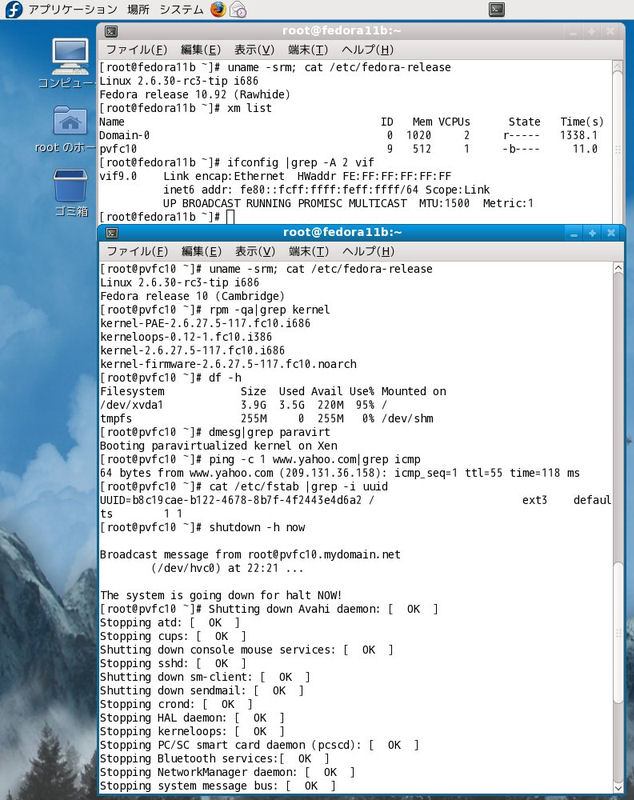Click 'Broadcast message from root@pvfc10.mydomain.net' line
The height and width of the screenshot is (800, 634).
tap(250, 554)
